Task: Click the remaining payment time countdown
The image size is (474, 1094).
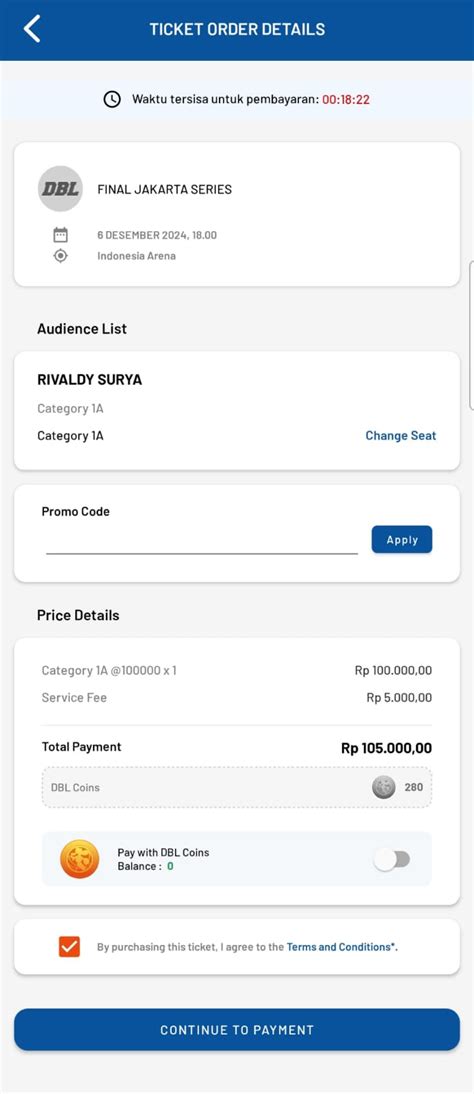Action: pos(346,99)
